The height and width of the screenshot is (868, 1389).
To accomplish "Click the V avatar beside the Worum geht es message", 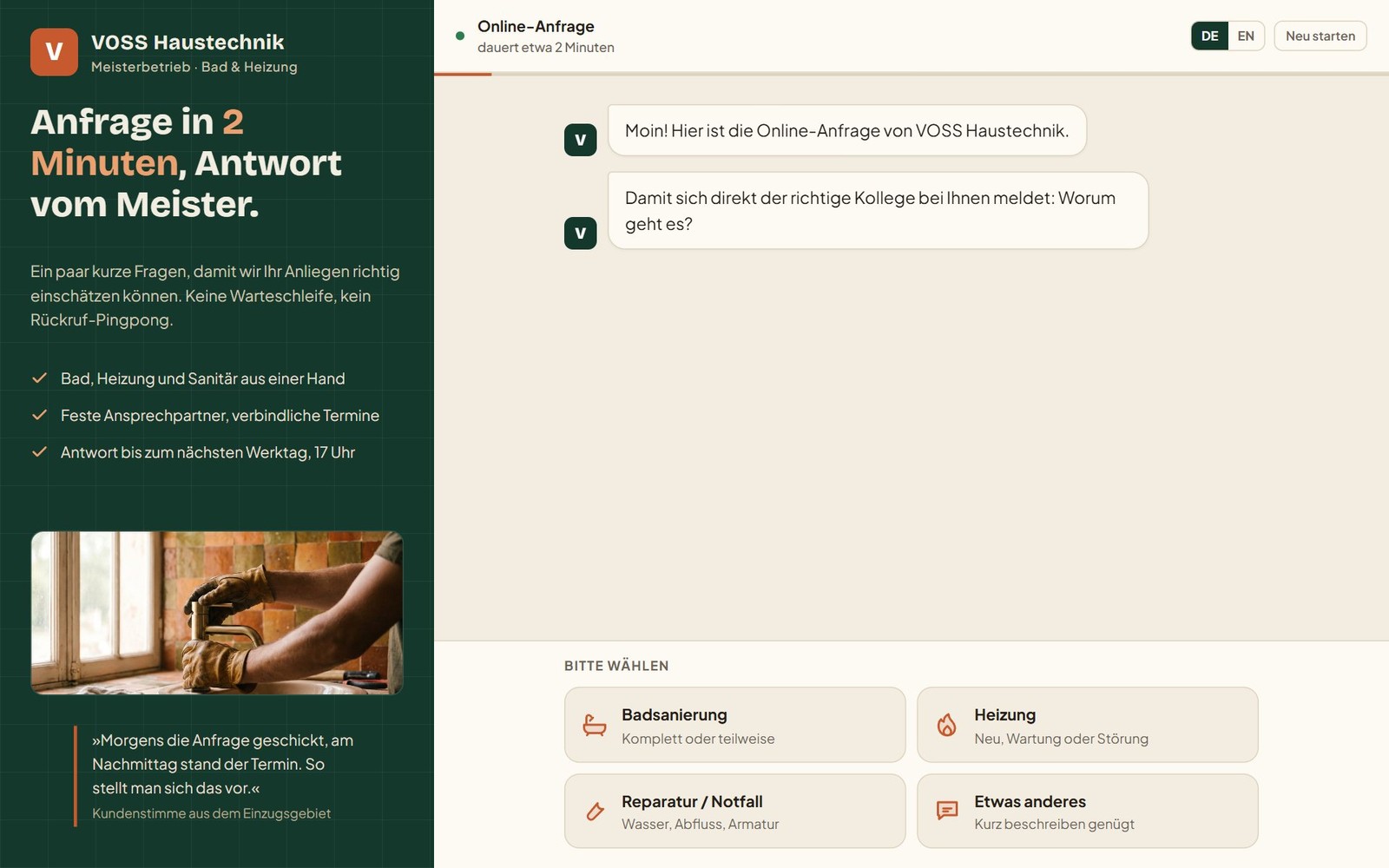I will (x=581, y=233).
